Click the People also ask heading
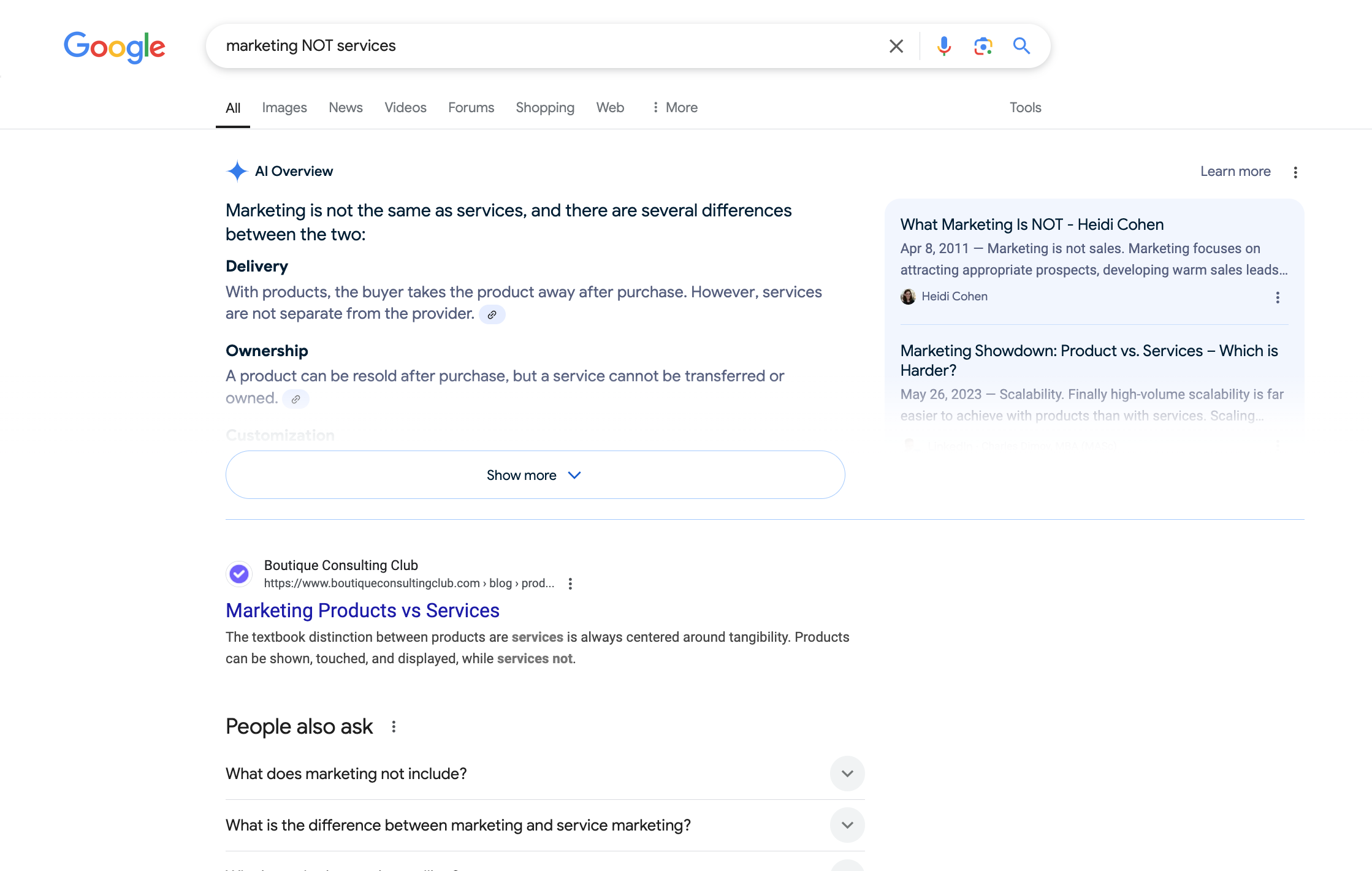 [299, 727]
